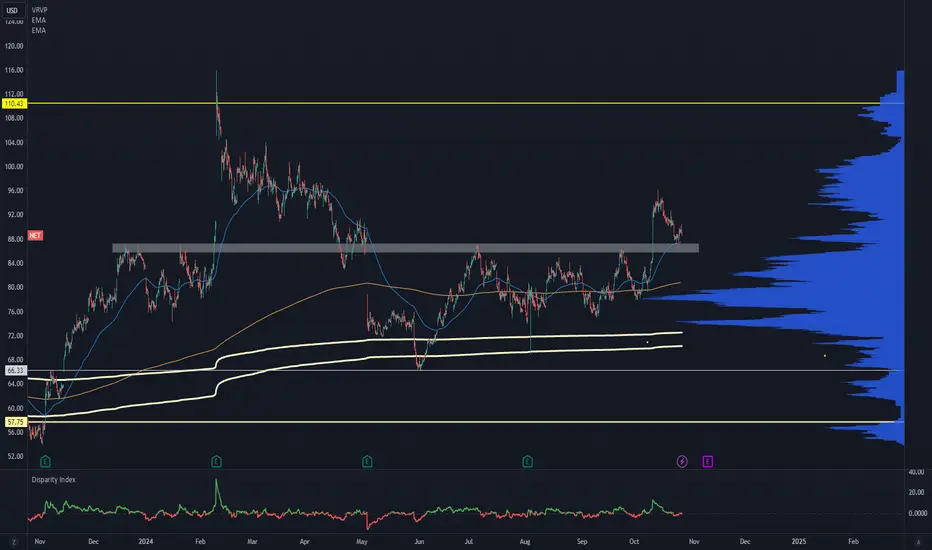This screenshot has width=932, height=550.
Task: Select the EMA label directly below VRVP
Action: [39, 20]
